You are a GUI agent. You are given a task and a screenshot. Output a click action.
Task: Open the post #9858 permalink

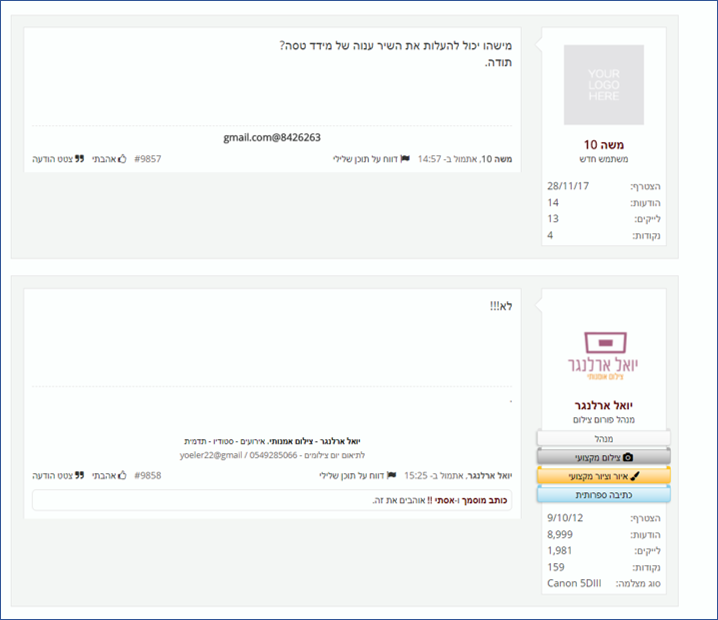[147, 476]
